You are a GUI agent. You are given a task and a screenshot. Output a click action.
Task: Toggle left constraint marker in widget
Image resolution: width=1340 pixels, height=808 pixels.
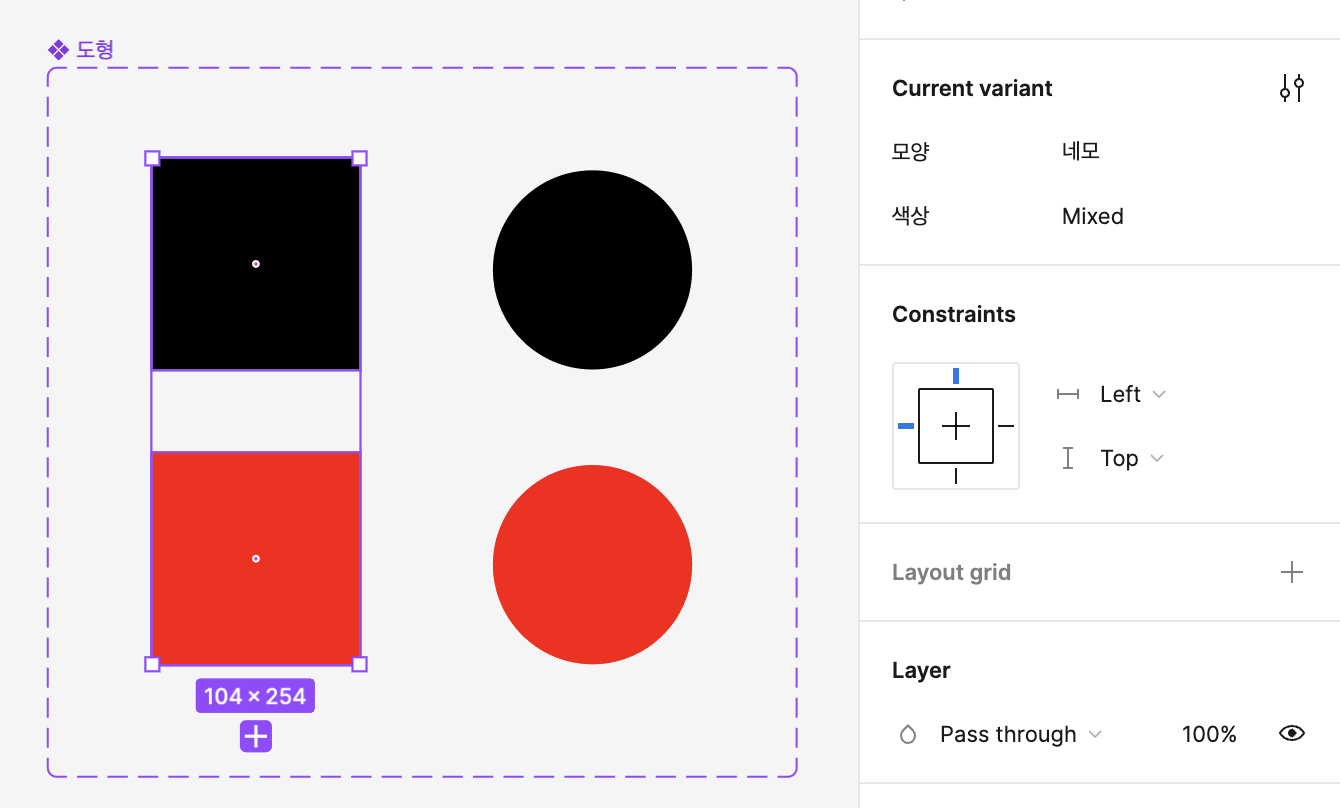[906, 426]
